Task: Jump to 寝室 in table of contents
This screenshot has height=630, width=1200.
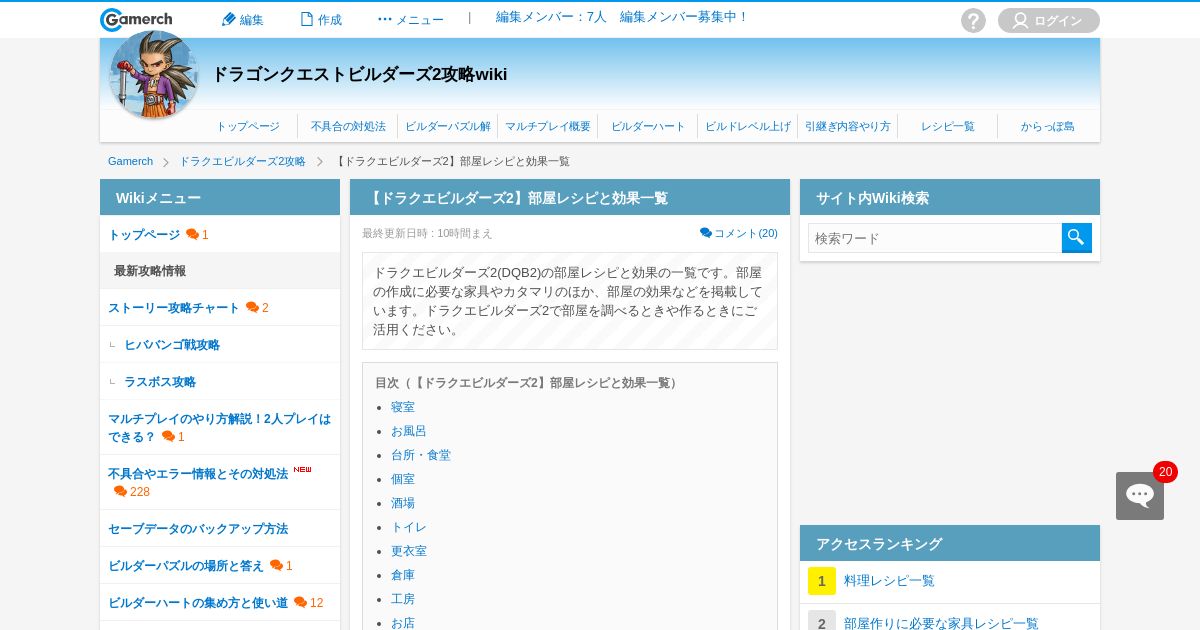Action: click(x=403, y=407)
